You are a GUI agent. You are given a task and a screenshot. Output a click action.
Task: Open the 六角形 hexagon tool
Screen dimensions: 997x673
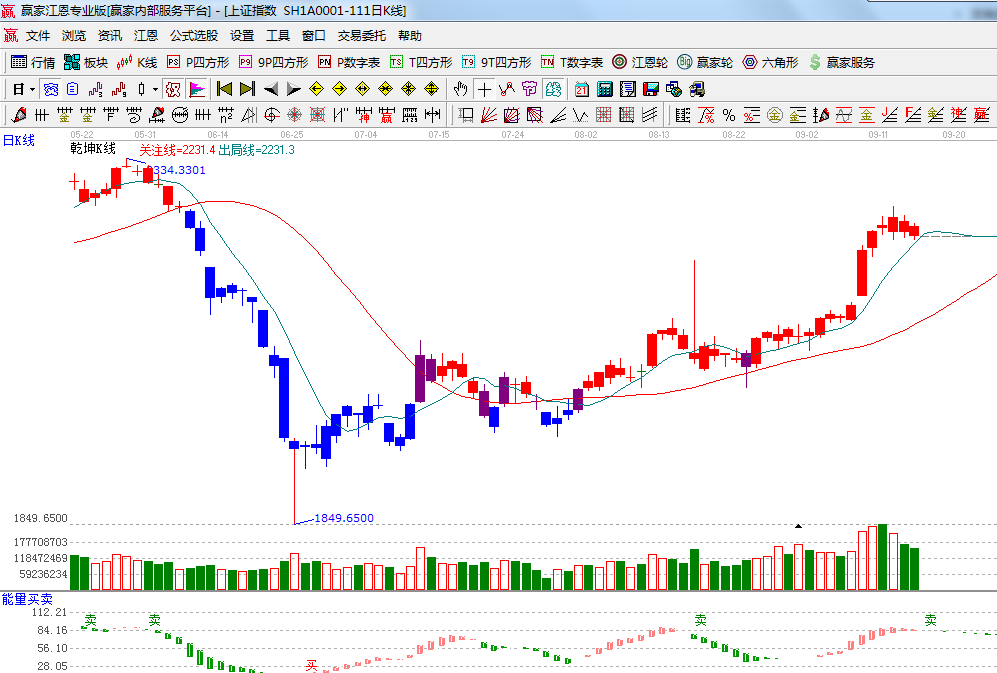click(x=771, y=62)
